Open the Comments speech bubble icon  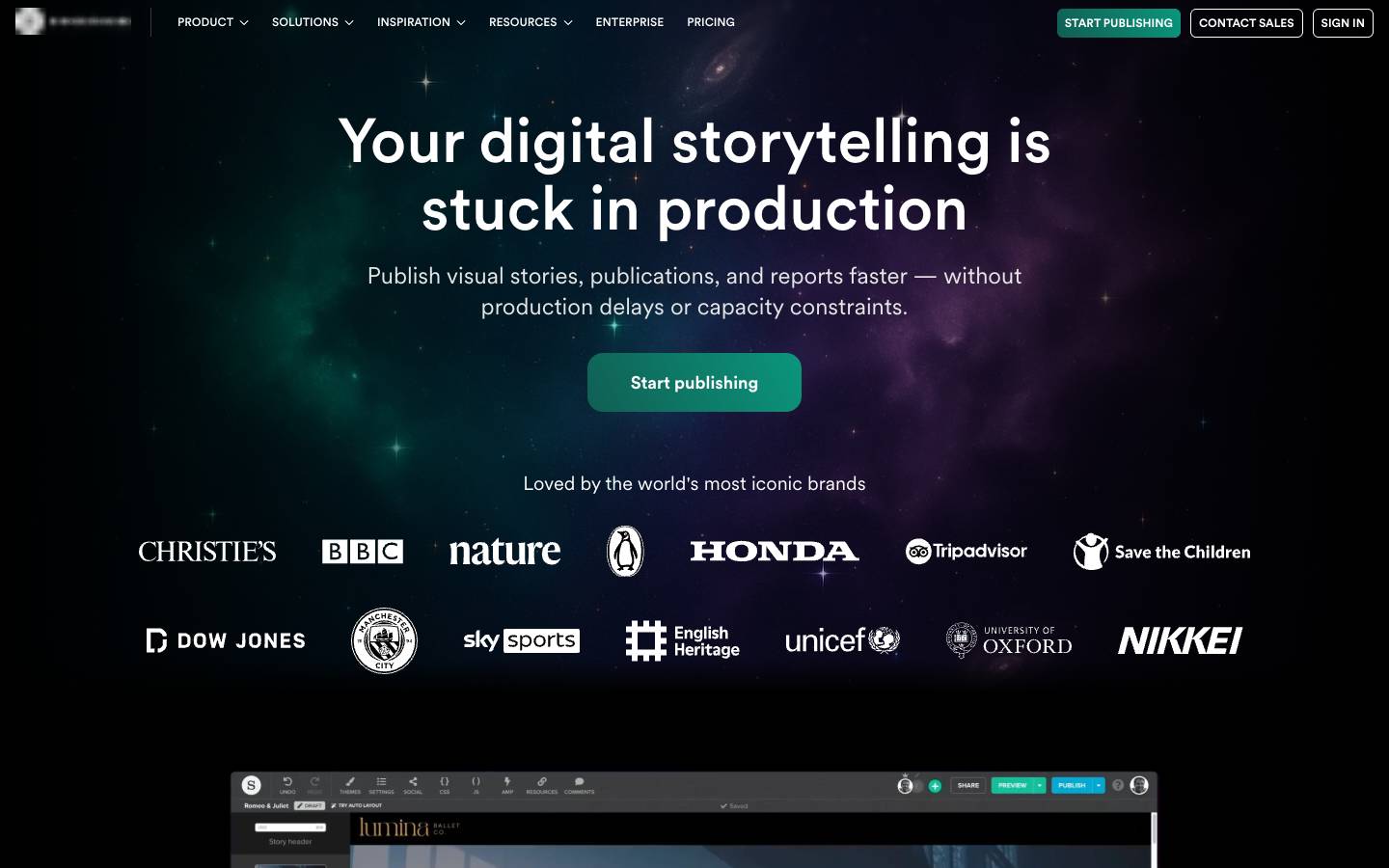click(579, 785)
